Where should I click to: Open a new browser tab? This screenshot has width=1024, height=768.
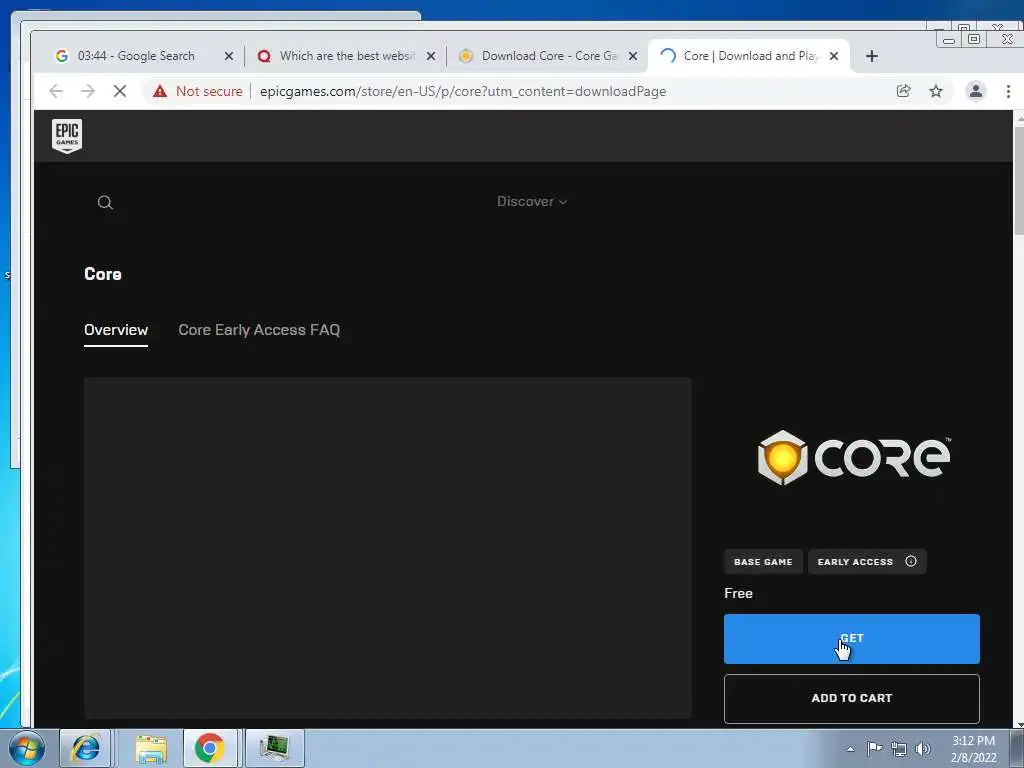[x=872, y=56]
